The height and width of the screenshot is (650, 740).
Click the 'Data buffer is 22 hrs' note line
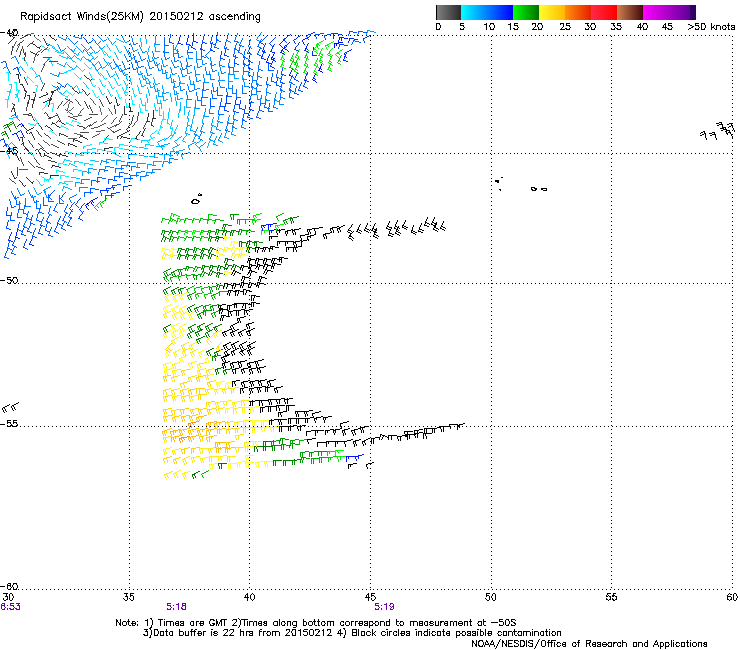352,633
